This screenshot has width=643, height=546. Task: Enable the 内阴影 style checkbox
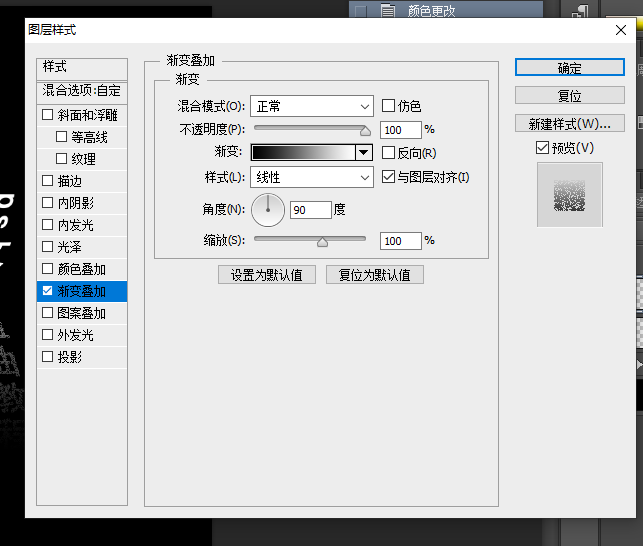(48, 203)
